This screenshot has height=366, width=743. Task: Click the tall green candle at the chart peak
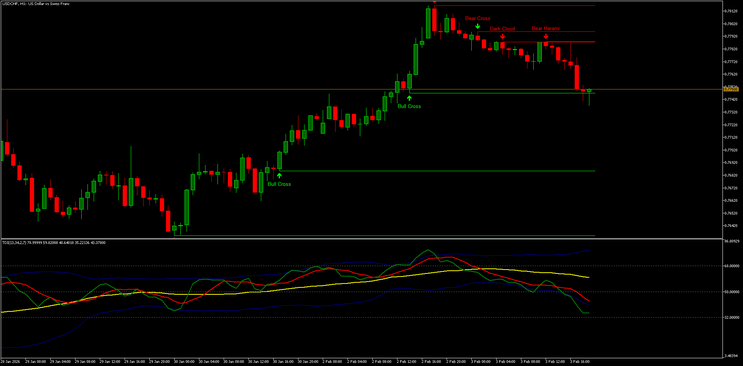click(428, 23)
